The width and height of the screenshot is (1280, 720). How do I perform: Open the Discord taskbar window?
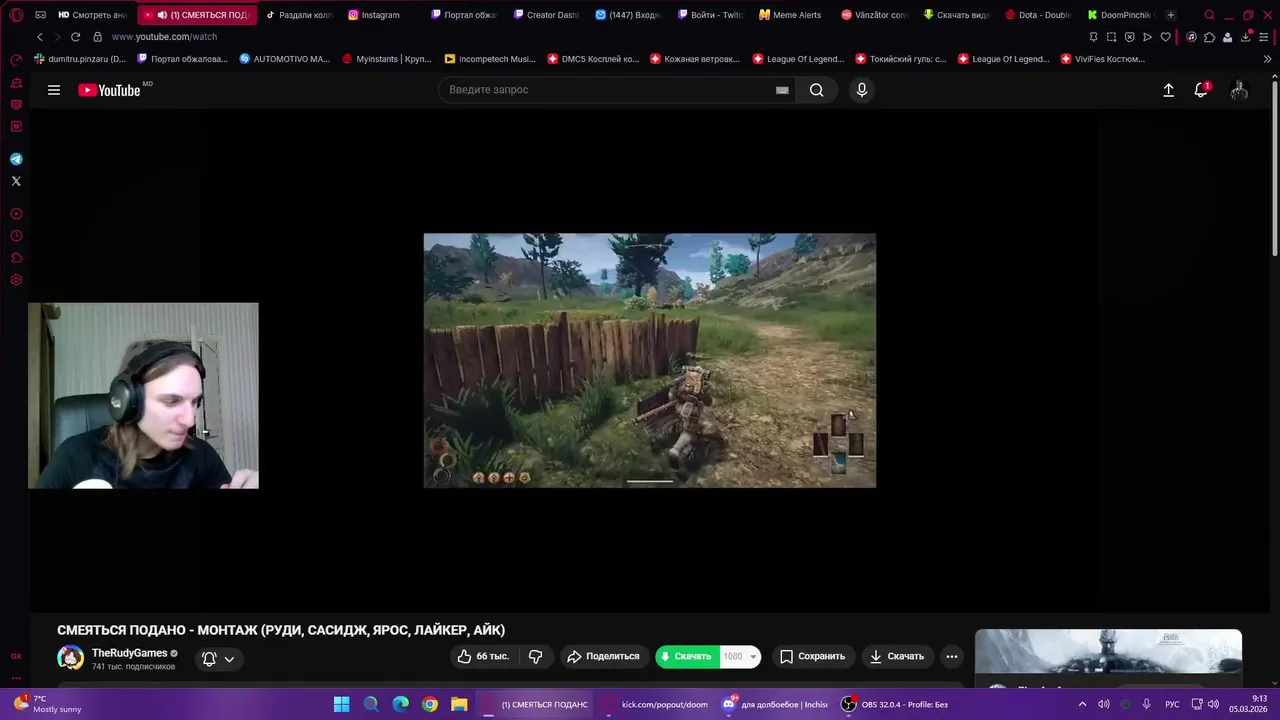coord(775,704)
